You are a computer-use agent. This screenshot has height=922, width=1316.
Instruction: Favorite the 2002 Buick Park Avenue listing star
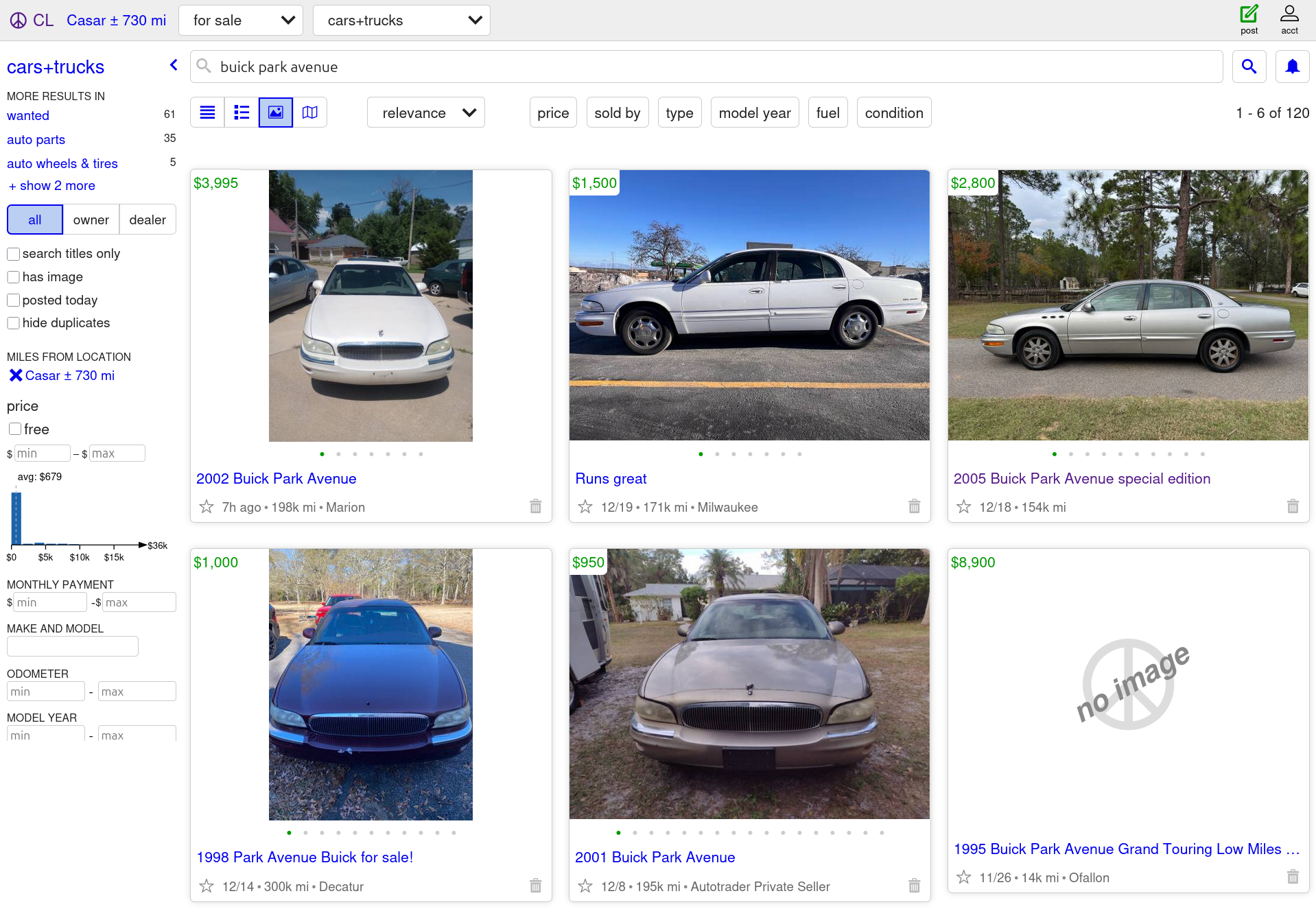[x=206, y=507]
